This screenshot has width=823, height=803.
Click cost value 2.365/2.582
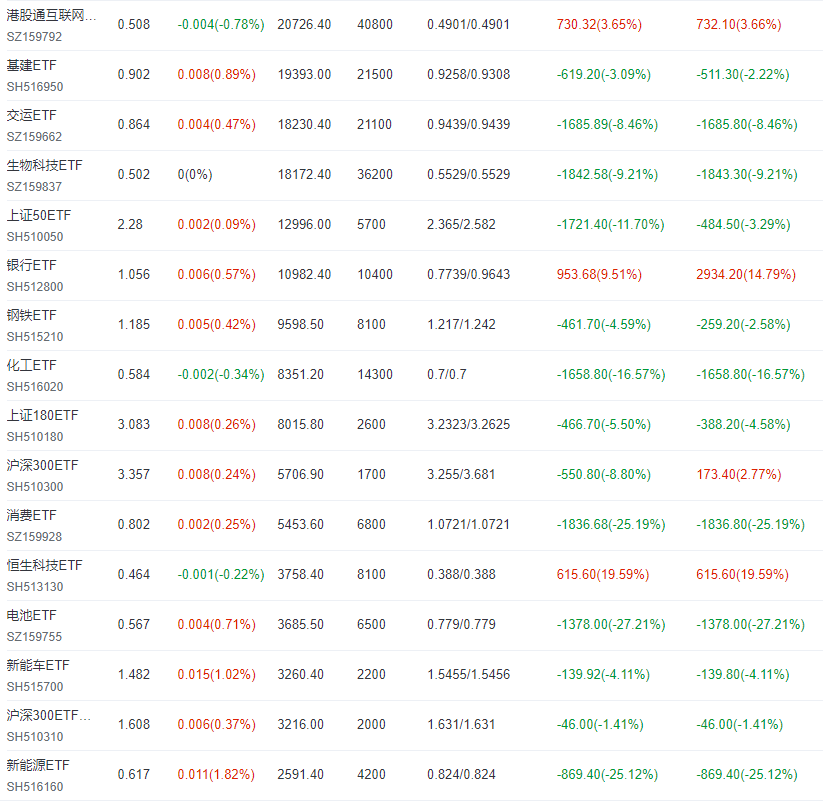[461, 225]
